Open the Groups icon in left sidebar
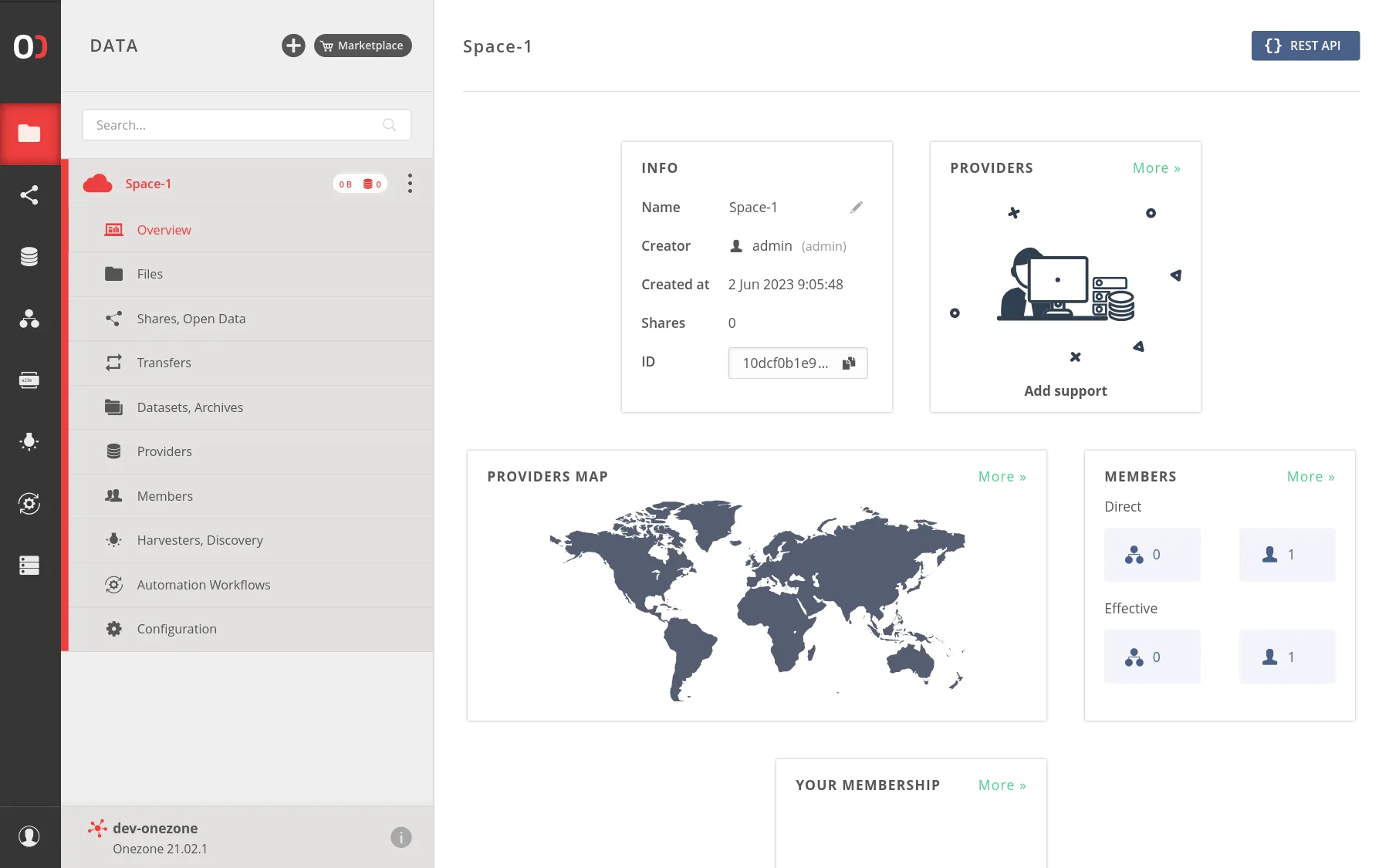This screenshot has height=868, width=1389. (x=29, y=319)
